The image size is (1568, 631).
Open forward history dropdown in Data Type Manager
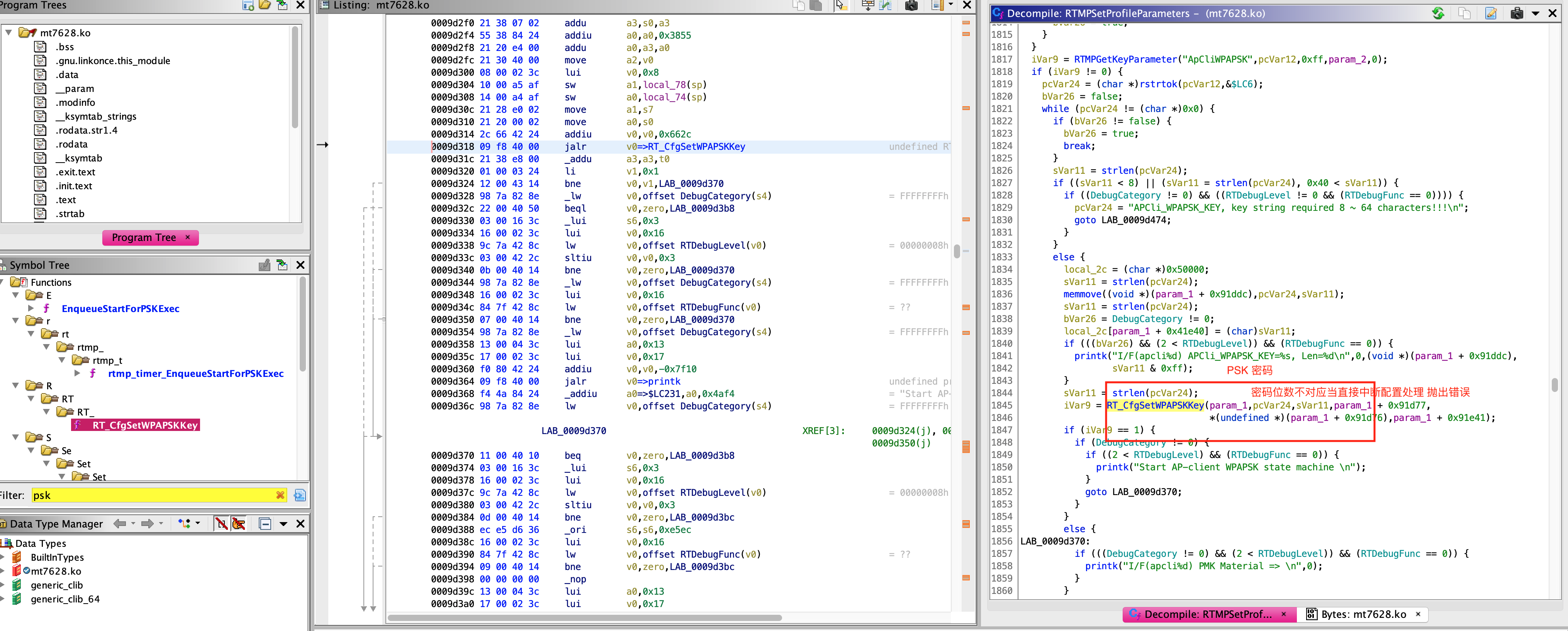pos(161,523)
